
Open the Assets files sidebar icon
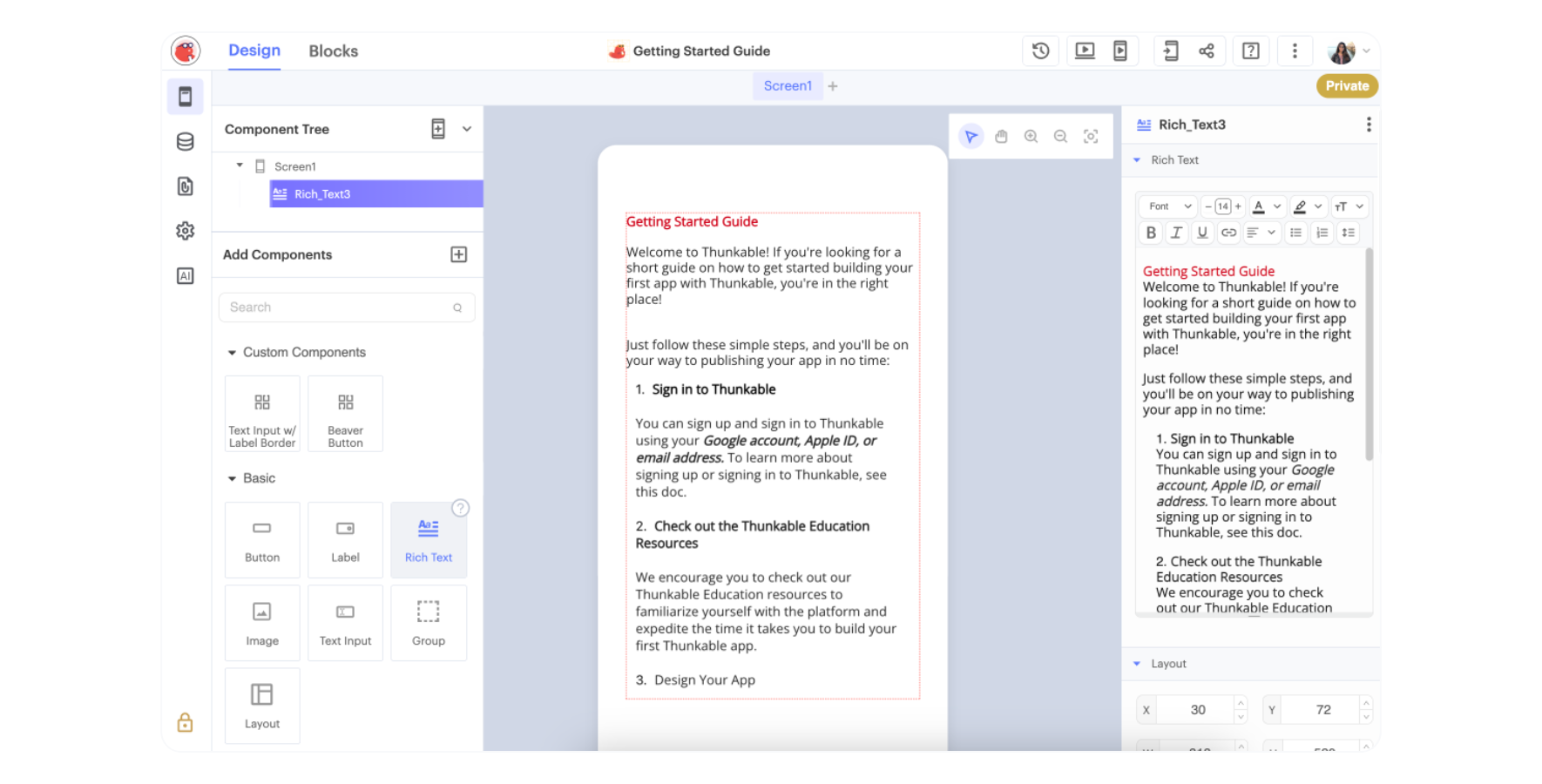tap(186, 186)
